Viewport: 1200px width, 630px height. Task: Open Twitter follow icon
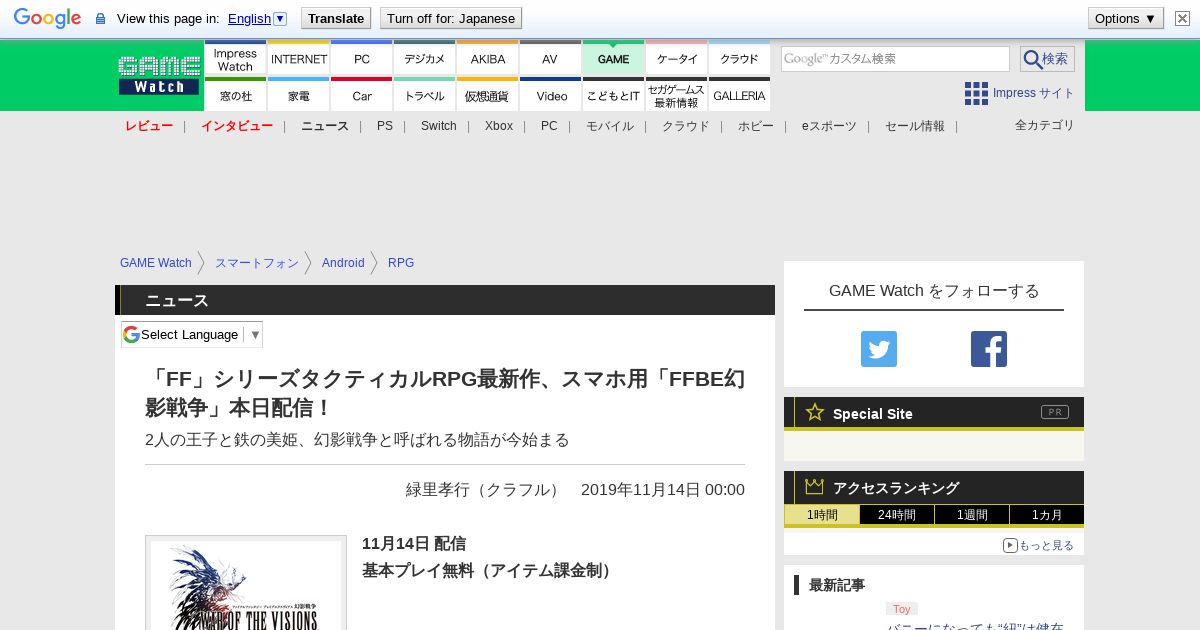tap(879, 349)
